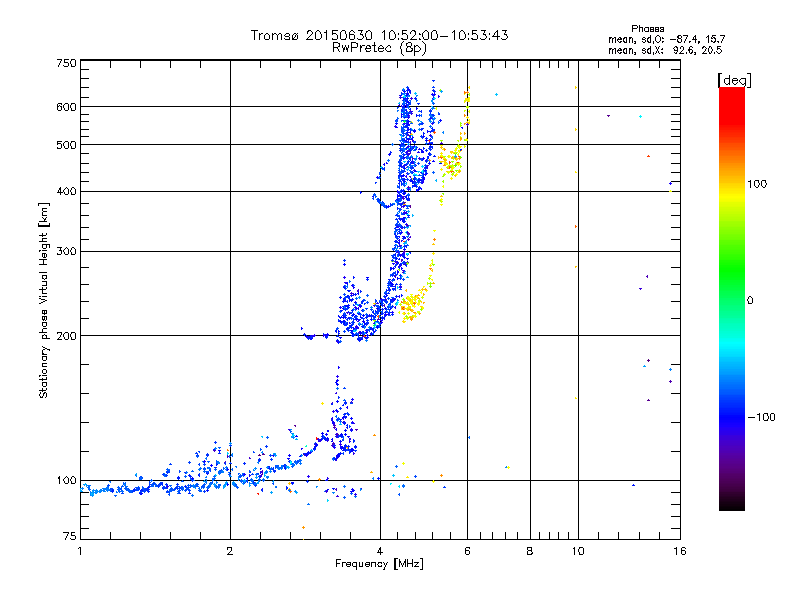Select the 'mean, sd,X: 92.6, 20.5' line

click(665, 50)
